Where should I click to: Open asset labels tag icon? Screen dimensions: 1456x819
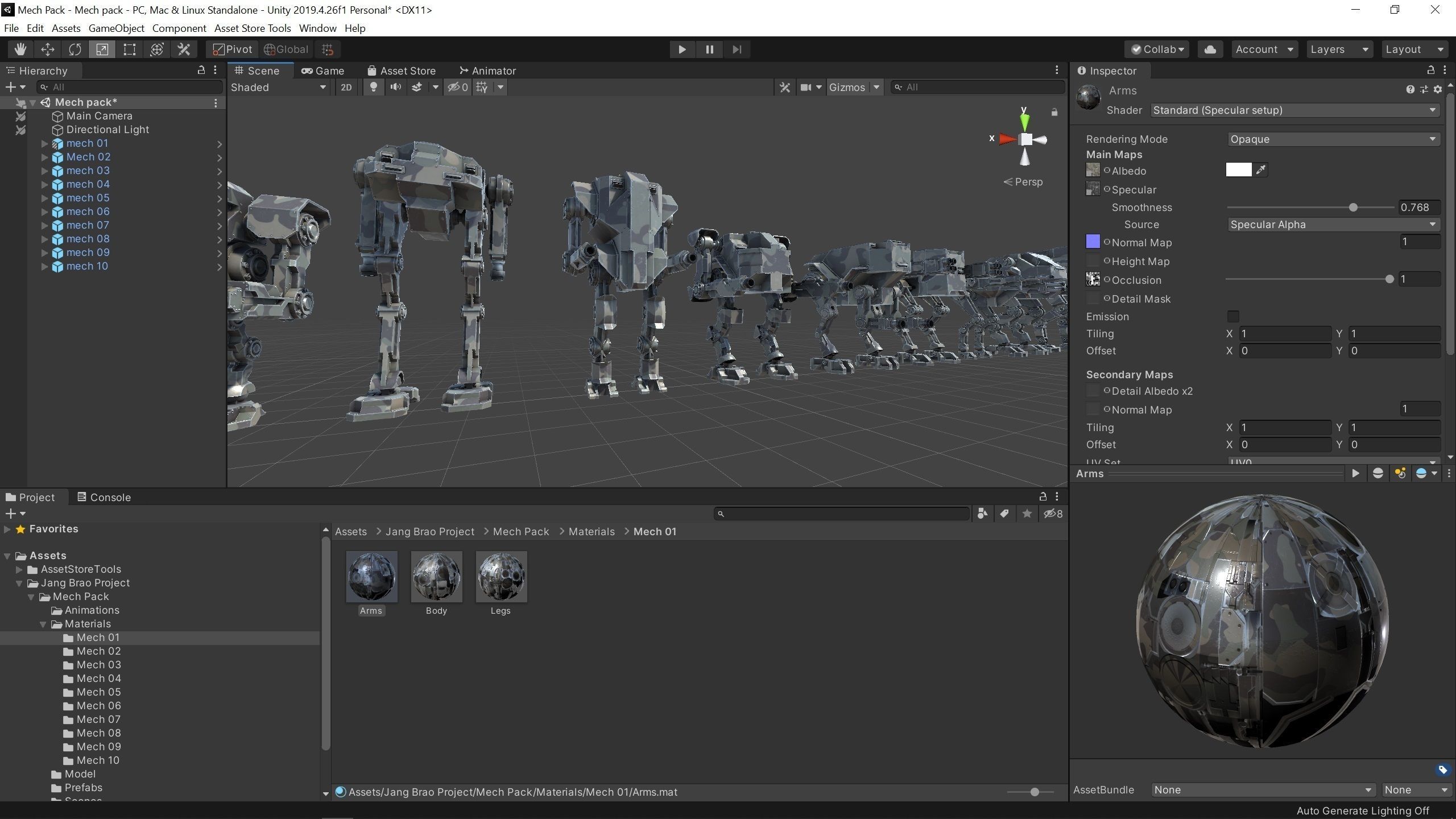point(1442,770)
